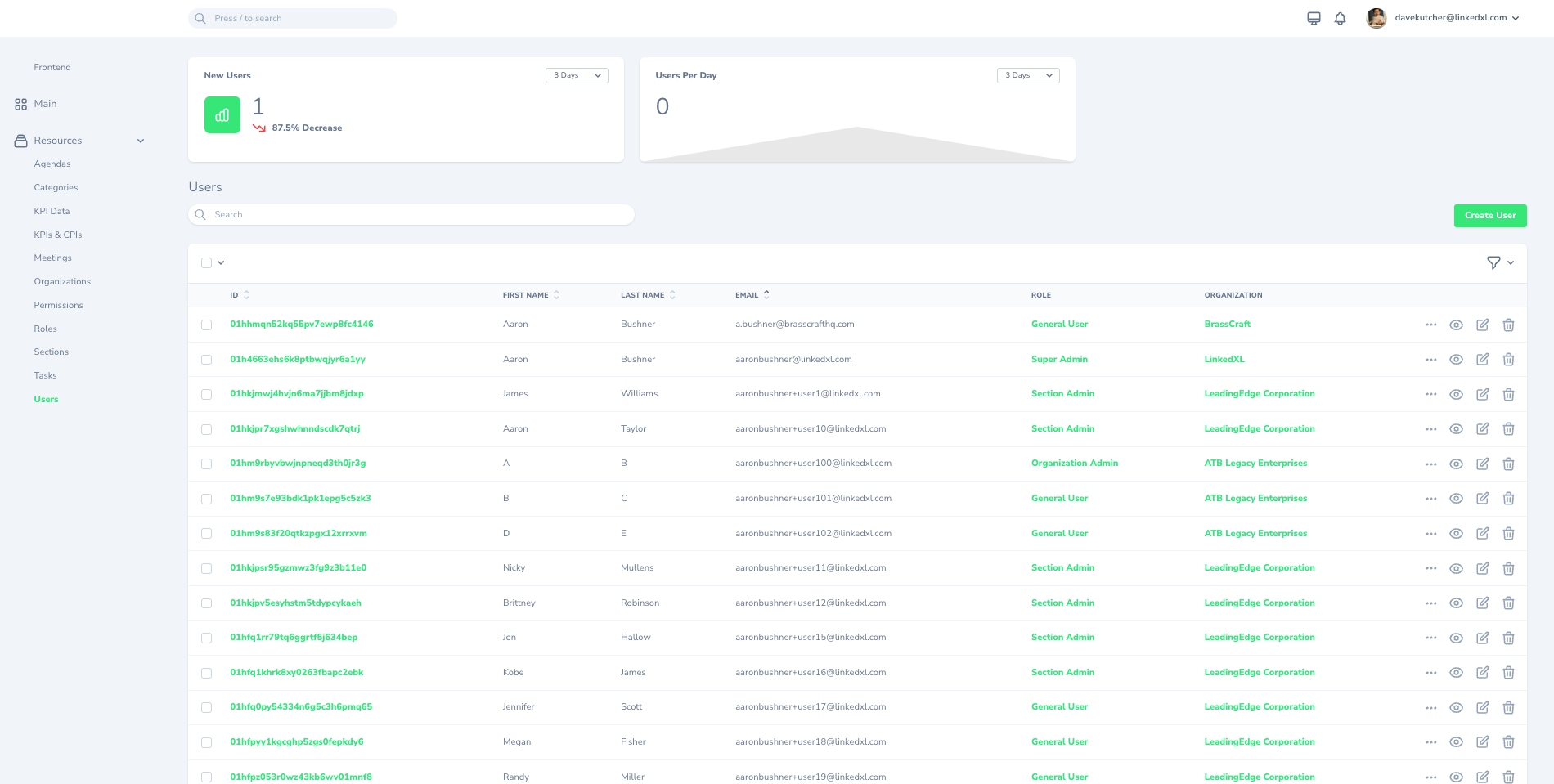Click the green New Users chart icon

pos(222,115)
